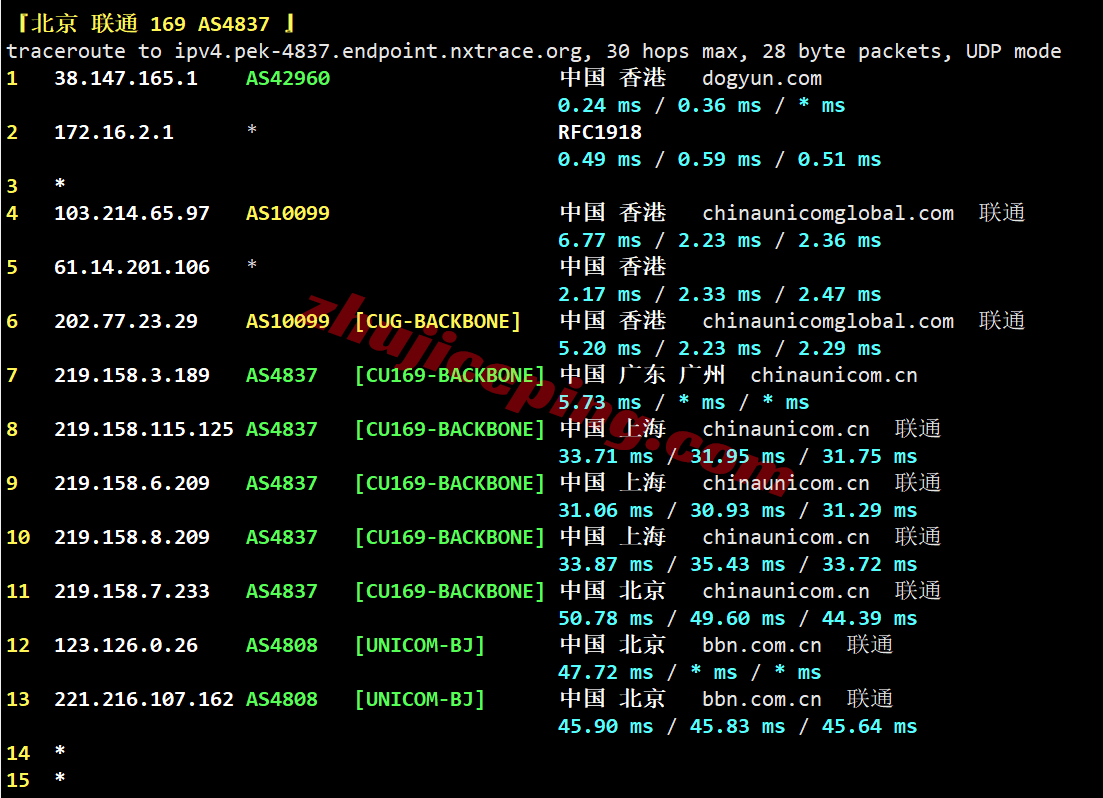Click IP address 103.214.65.97
The height and width of the screenshot is (798, 1103).
point(132,213)
